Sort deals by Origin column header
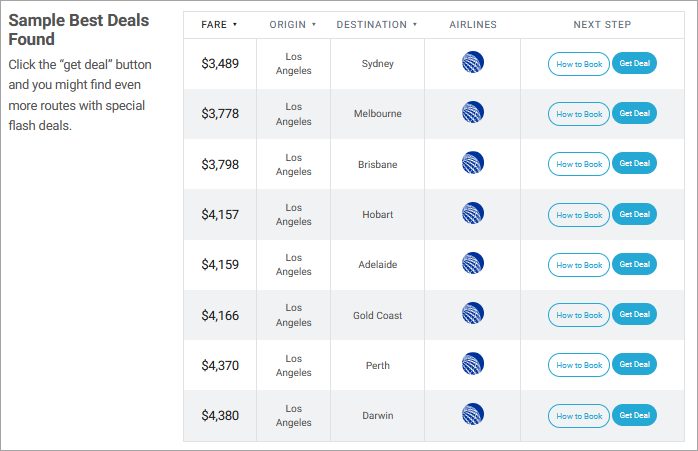 tap(293, 24)
